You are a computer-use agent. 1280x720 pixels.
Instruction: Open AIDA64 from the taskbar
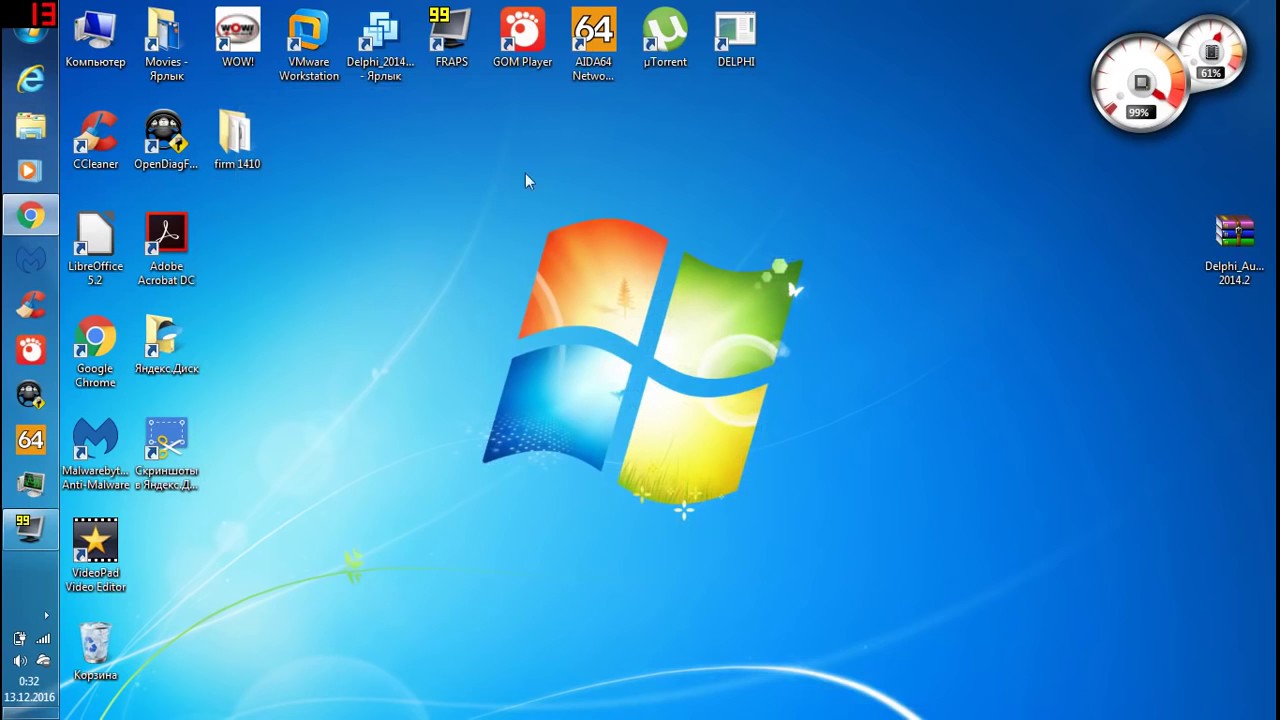(30, 439)
